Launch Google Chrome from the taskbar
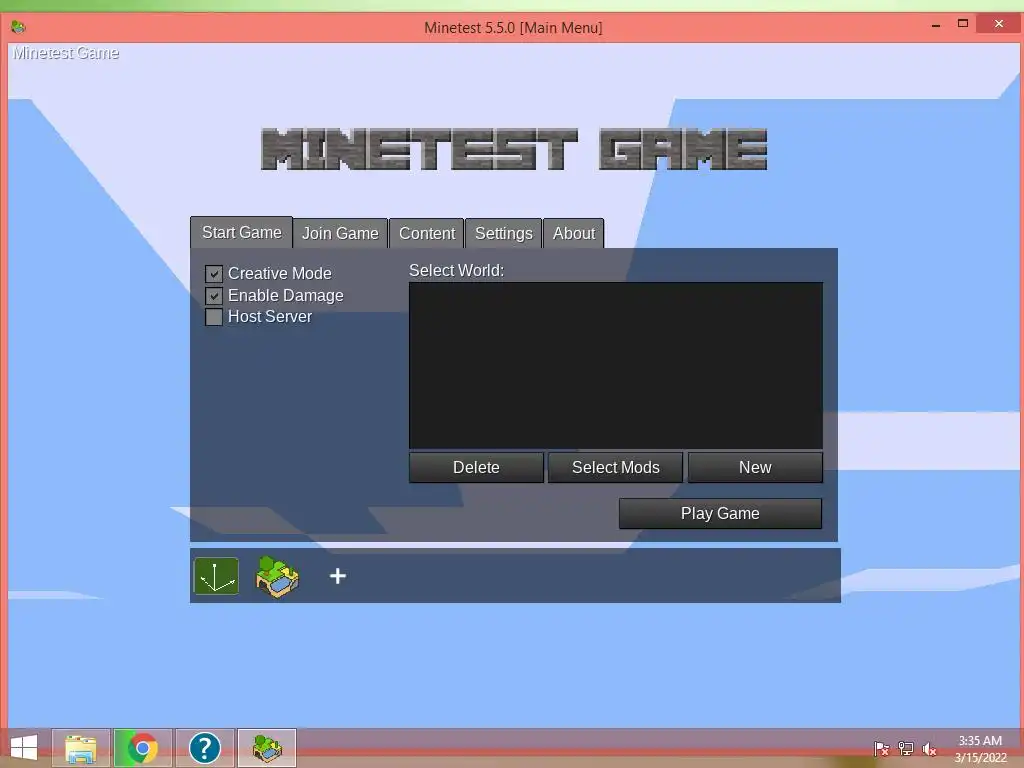The width and height of the screenshot is (1024, 768). (142, 748)
